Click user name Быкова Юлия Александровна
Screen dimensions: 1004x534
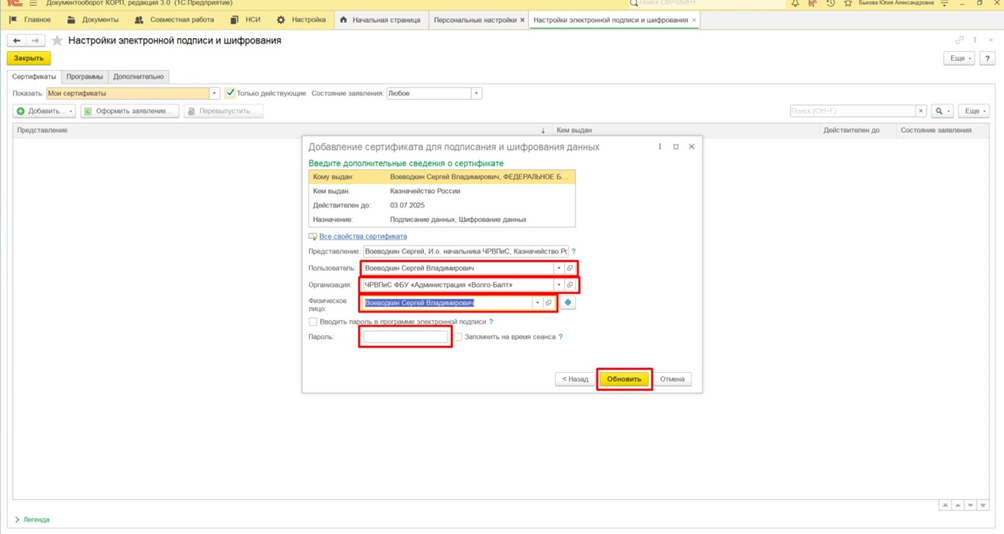896,3
